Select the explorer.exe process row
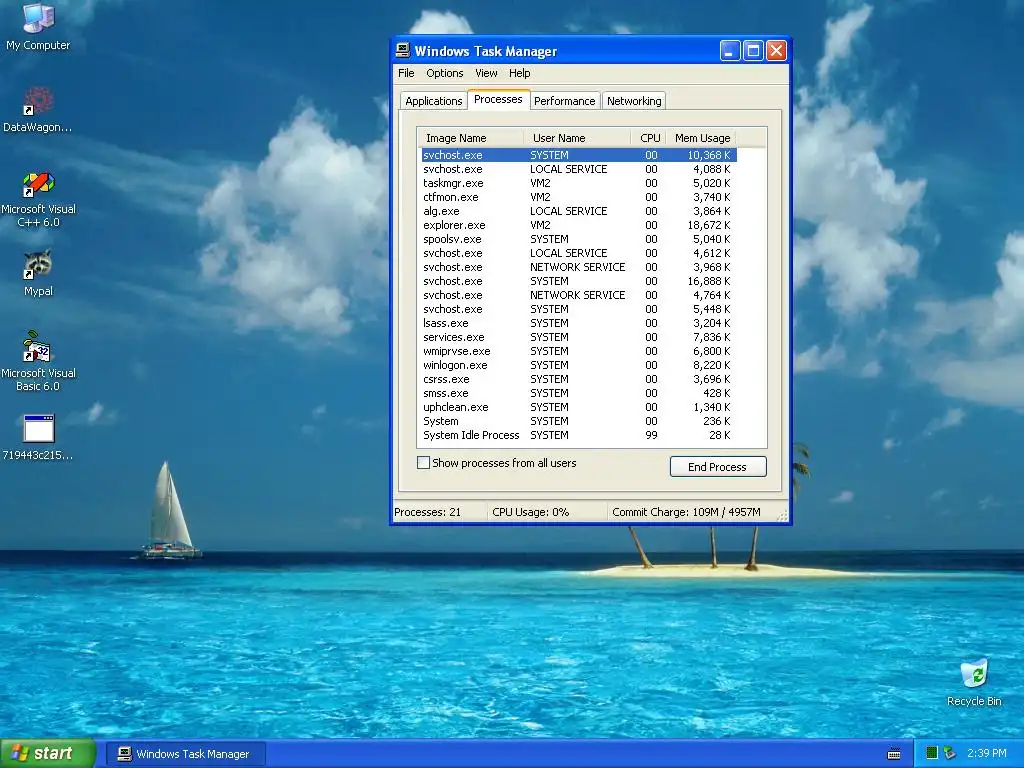1024x768 pixels. click(x=579, y=225)
